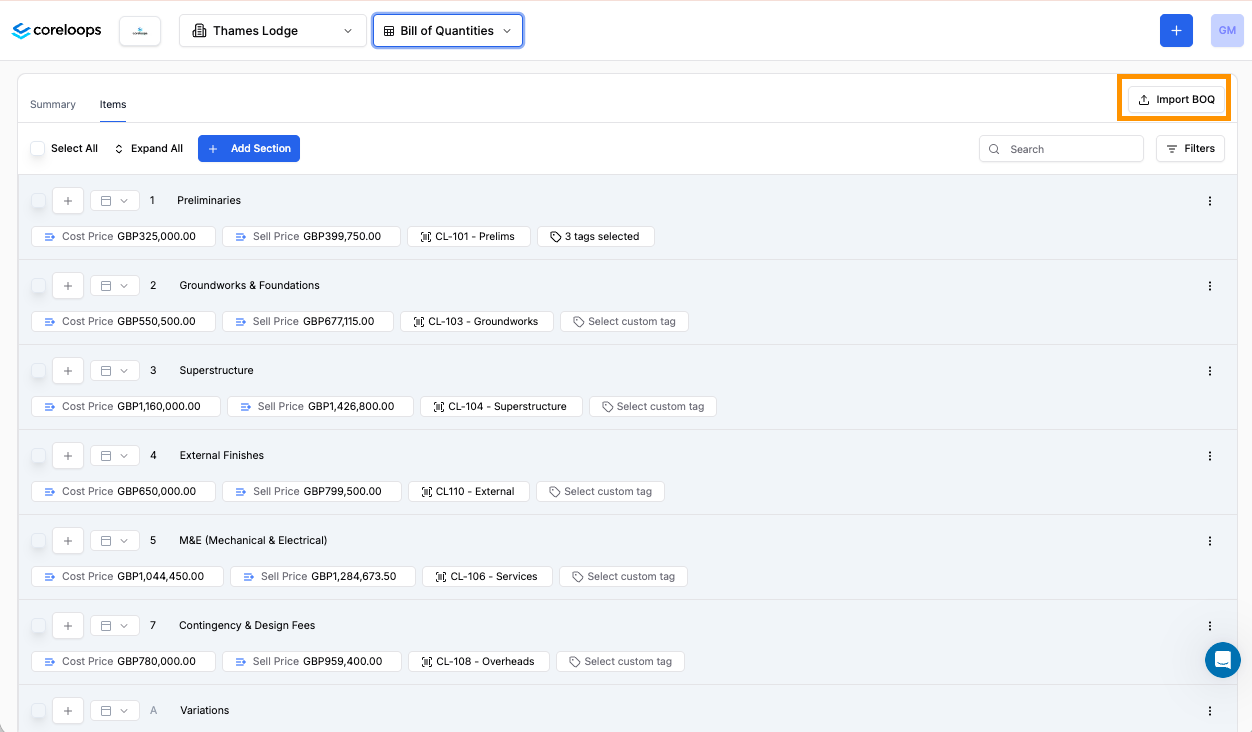
Task: Tick the M&E row checkbox
Action: (38, 541)
